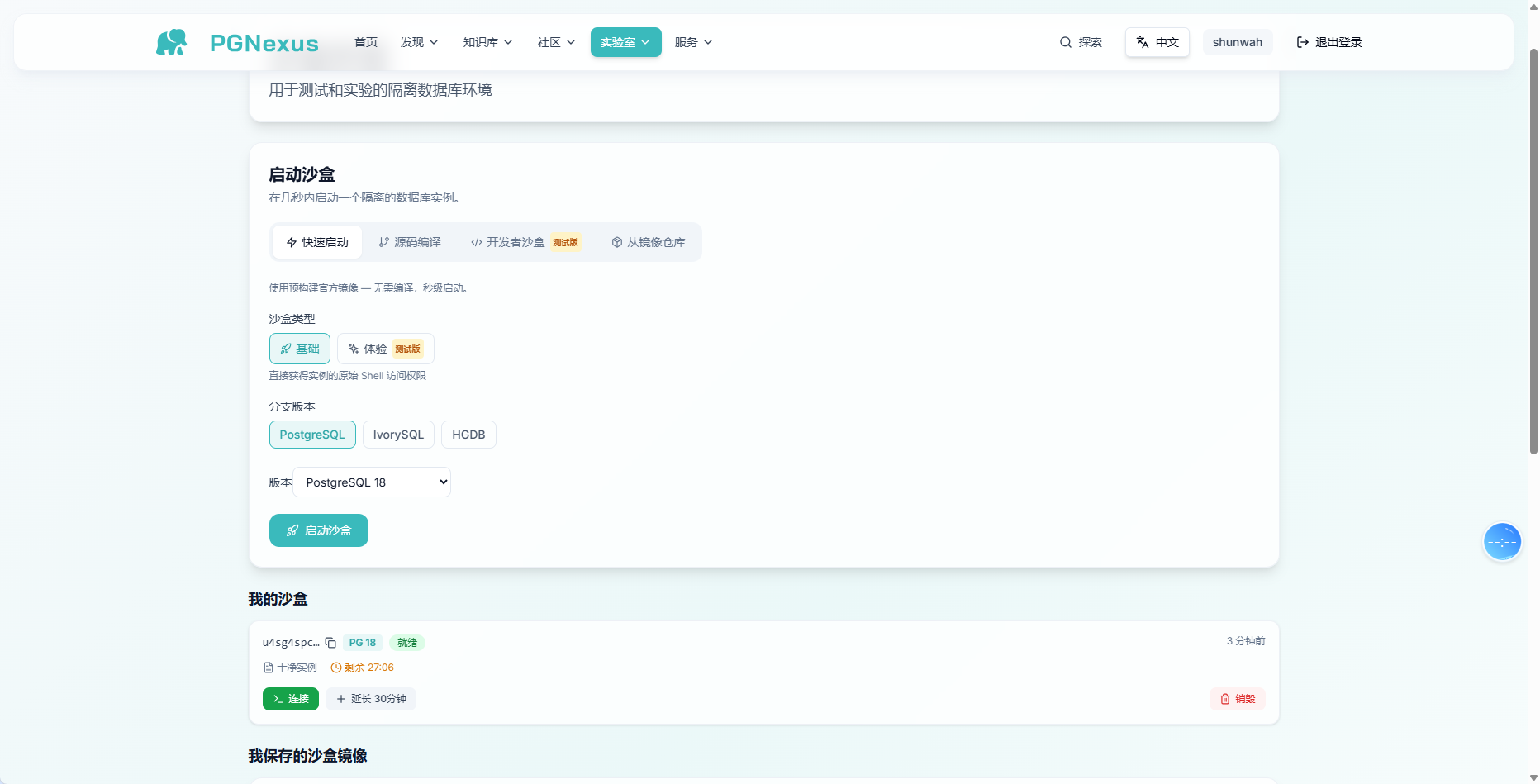Copy sandbox ID u4sg4spc
This screenshot has width=1540, height=784.
coord(330,643)
